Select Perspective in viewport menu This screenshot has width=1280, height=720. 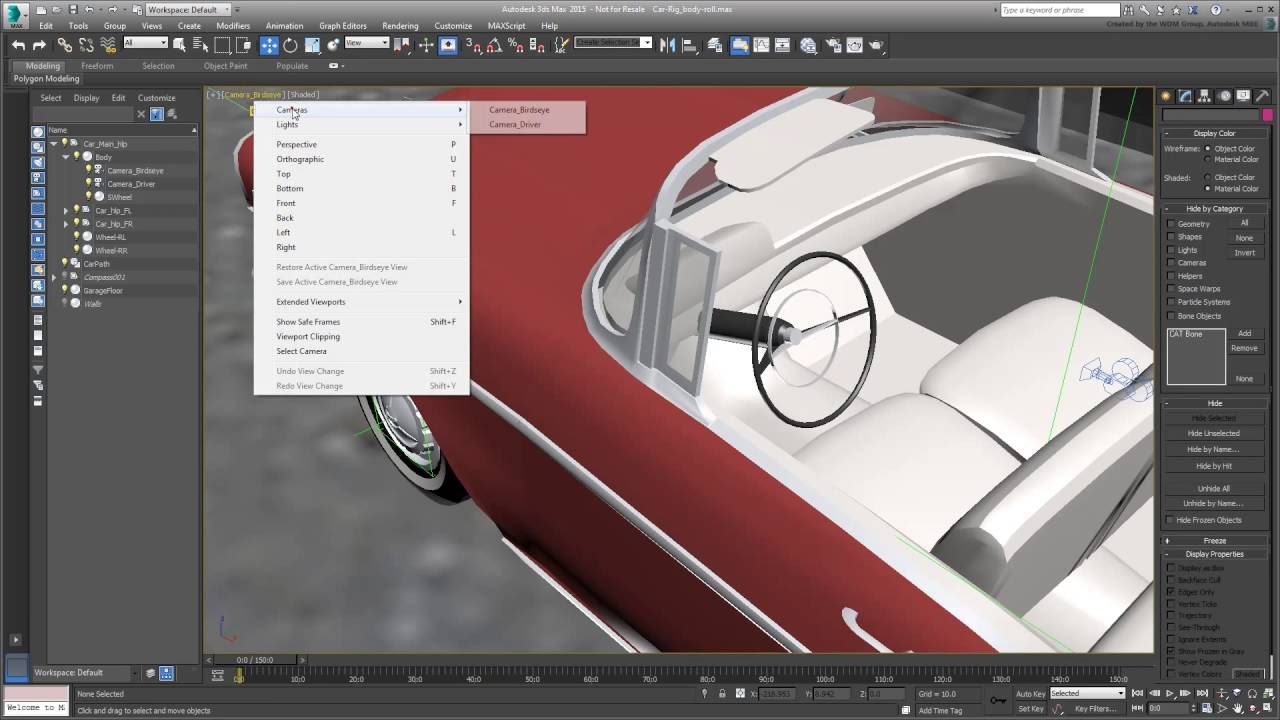pyautogui.click(x=296, y=145)
